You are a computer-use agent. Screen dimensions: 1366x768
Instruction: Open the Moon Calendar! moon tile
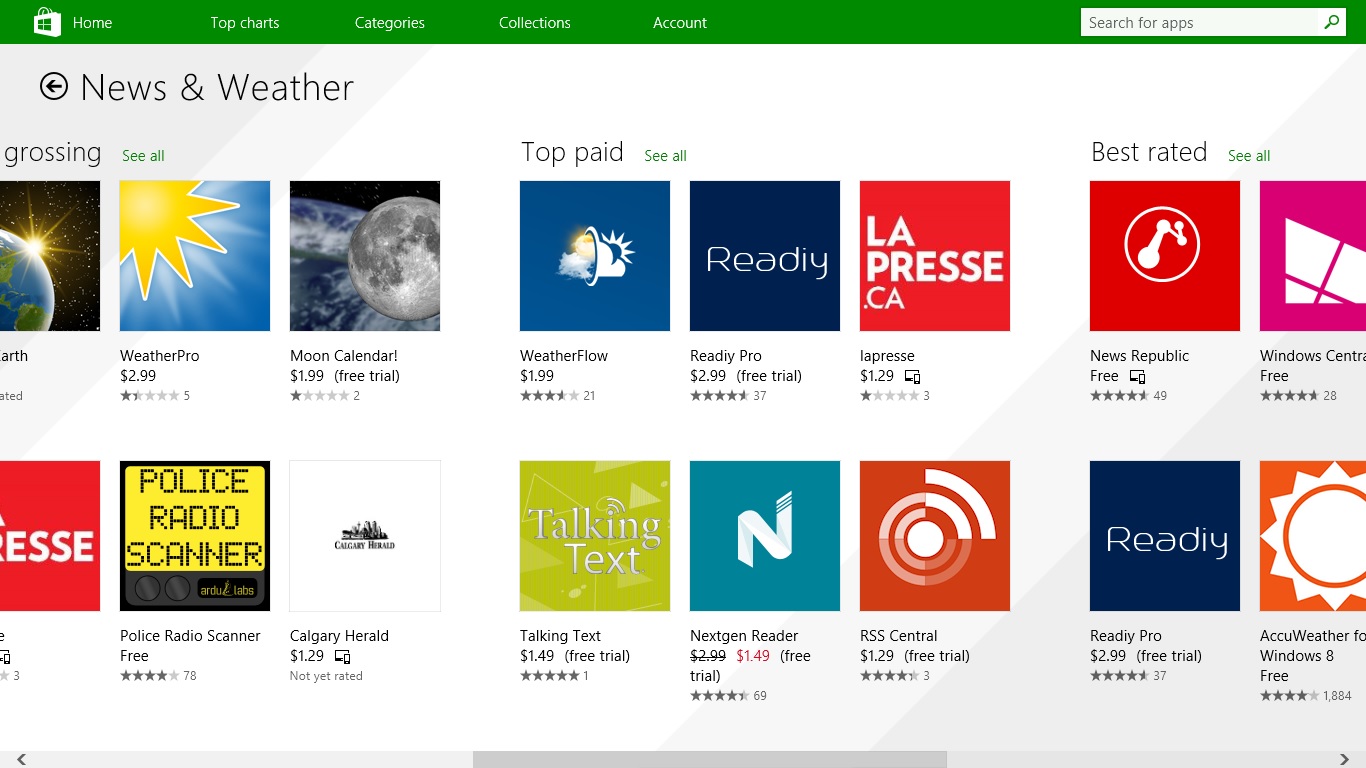coord(365,256)
